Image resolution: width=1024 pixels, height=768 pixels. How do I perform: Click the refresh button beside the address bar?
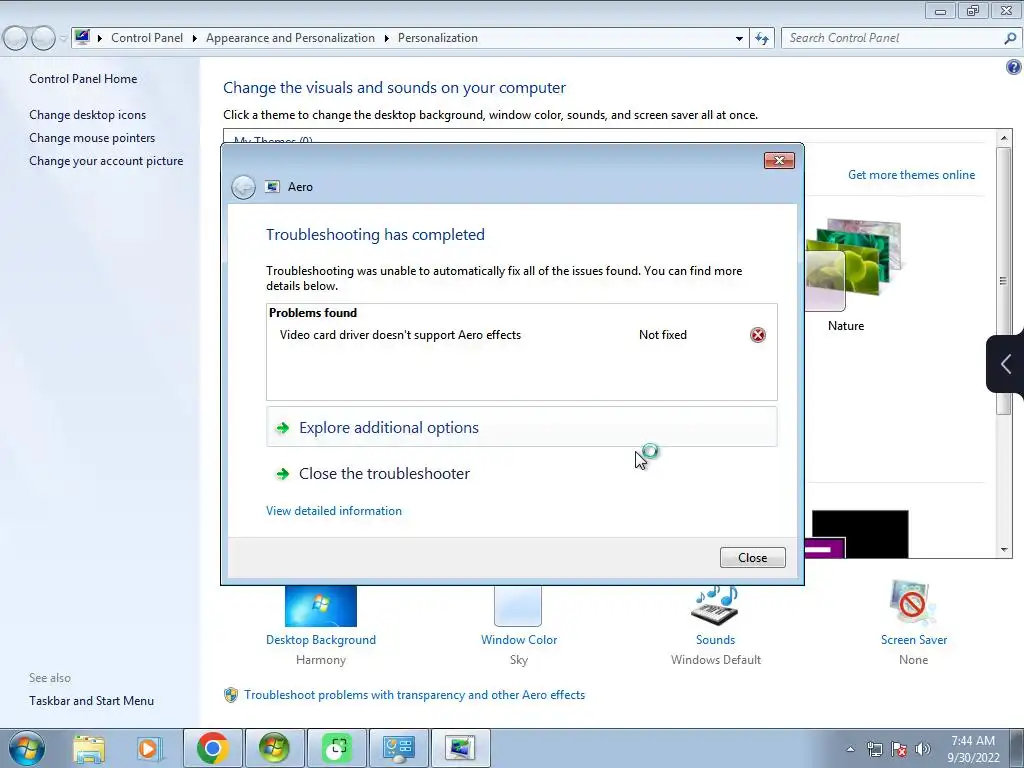pos(762,39)
